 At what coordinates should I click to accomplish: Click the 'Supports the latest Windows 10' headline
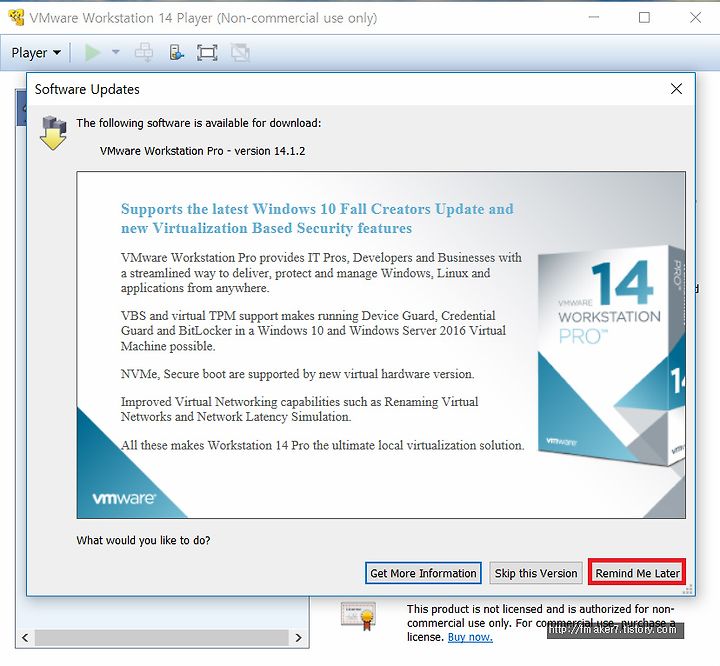click(x=317, y=219)
